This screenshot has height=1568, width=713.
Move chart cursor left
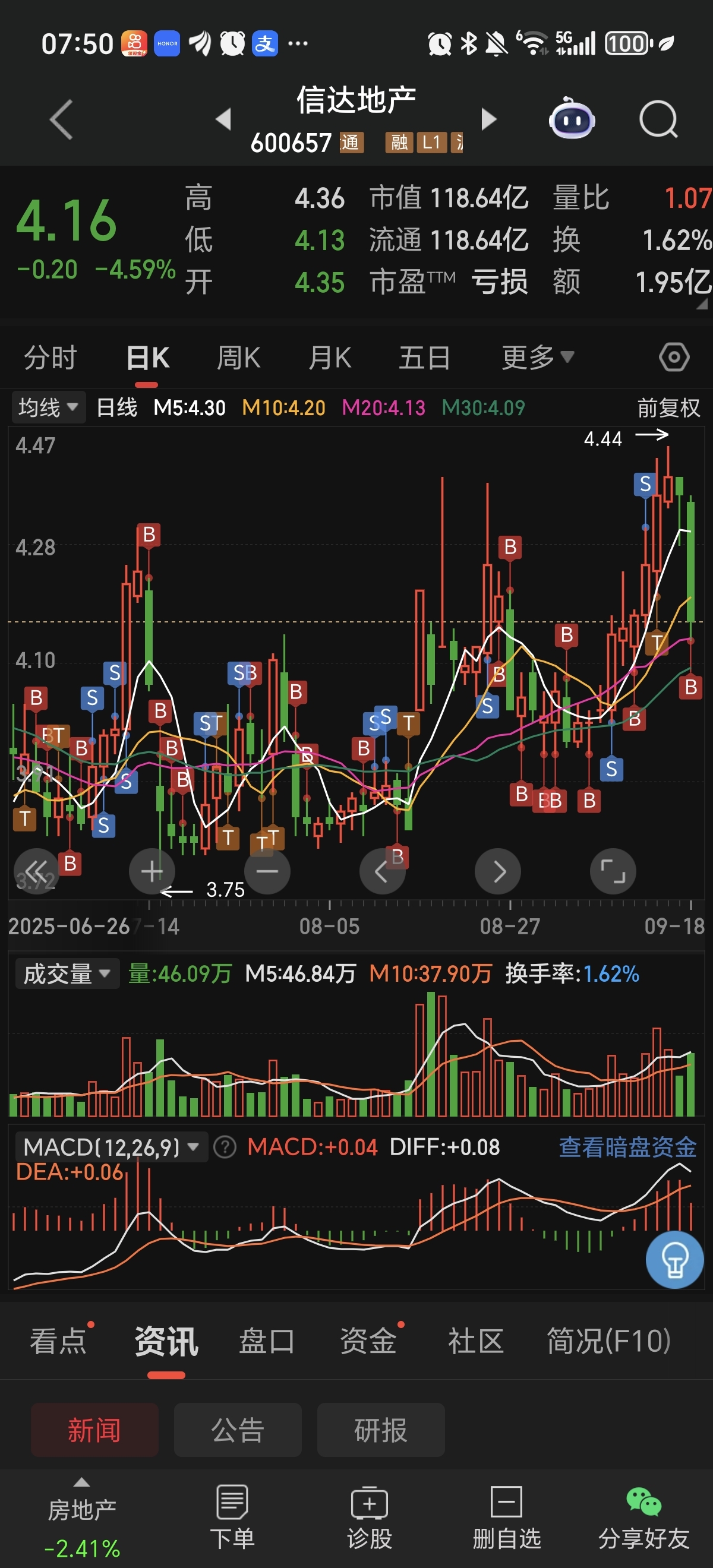pos(383,871)
